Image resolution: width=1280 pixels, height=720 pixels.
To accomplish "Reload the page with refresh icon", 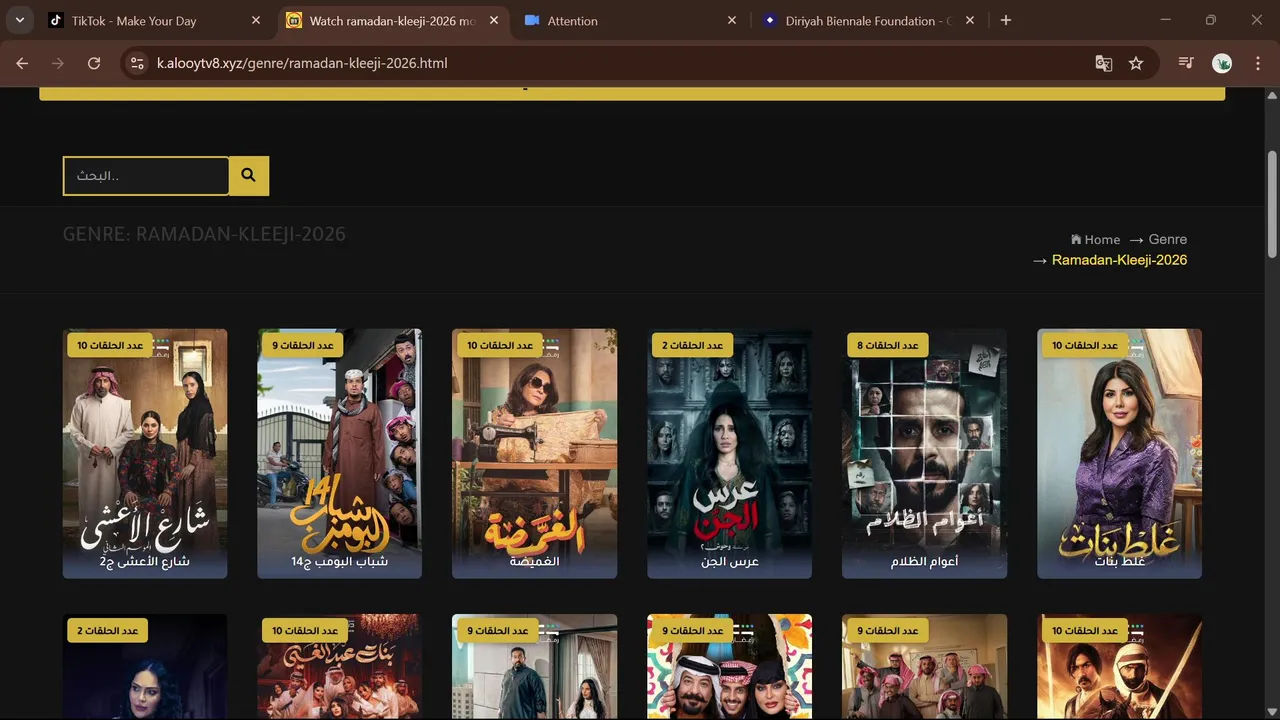I will click(x=94, y=63).
